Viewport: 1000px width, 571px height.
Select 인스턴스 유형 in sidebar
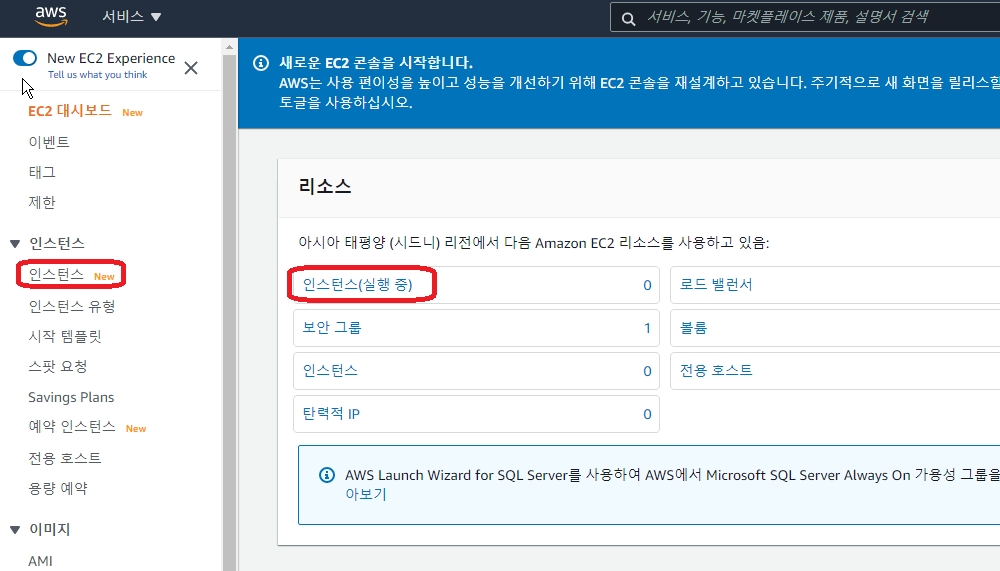tap(72, 306)
